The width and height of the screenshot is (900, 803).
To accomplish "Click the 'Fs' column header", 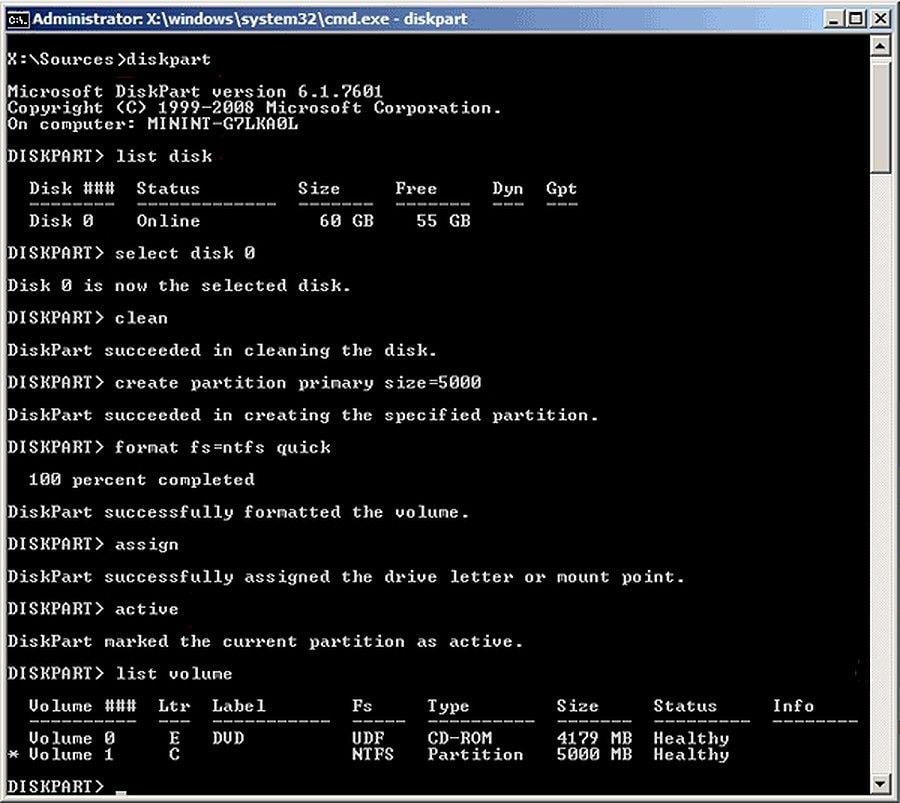I will tap(362, 705).
